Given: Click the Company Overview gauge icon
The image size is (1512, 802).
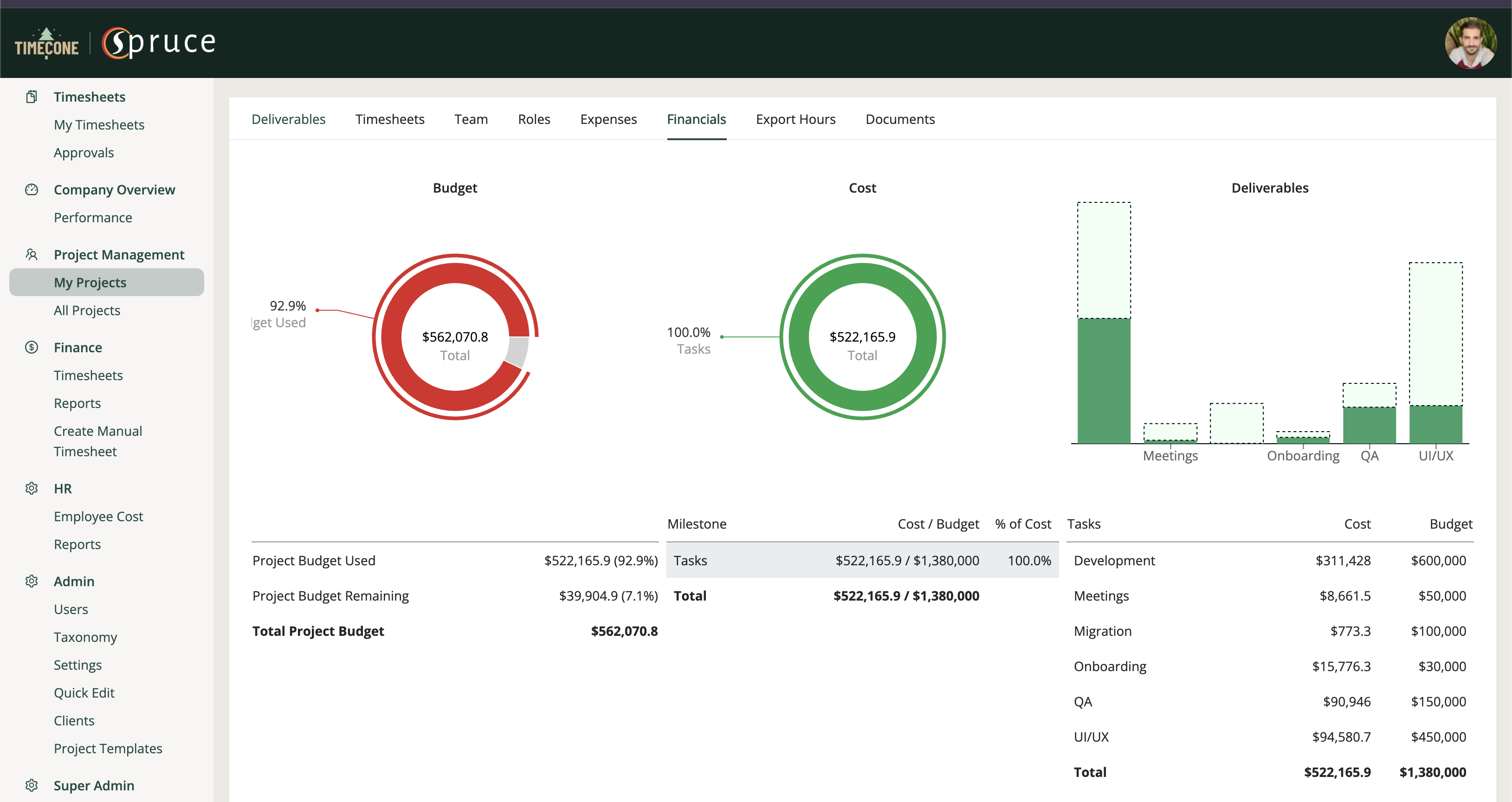Looking at the screenshot, I should 32,189.
